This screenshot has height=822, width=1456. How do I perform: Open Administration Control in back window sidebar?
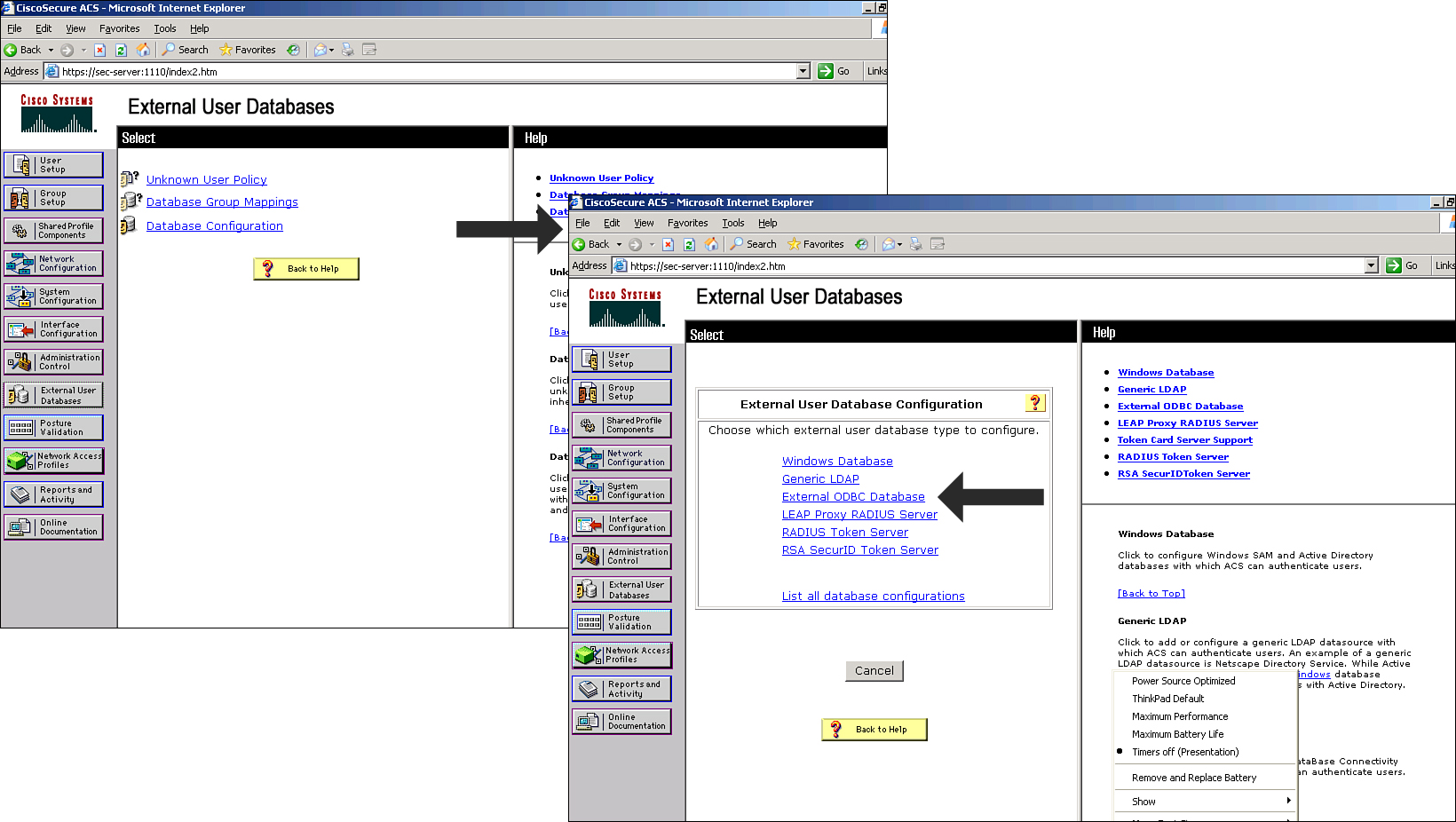(x=53, y=362)
